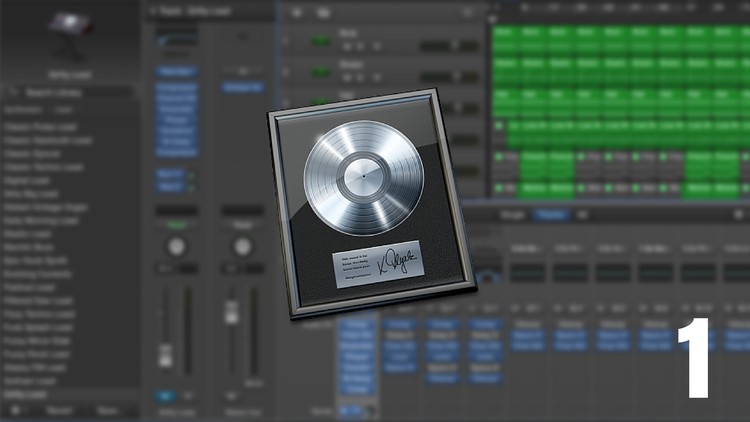Click the playhead marker in the ruler

[492, 19]
